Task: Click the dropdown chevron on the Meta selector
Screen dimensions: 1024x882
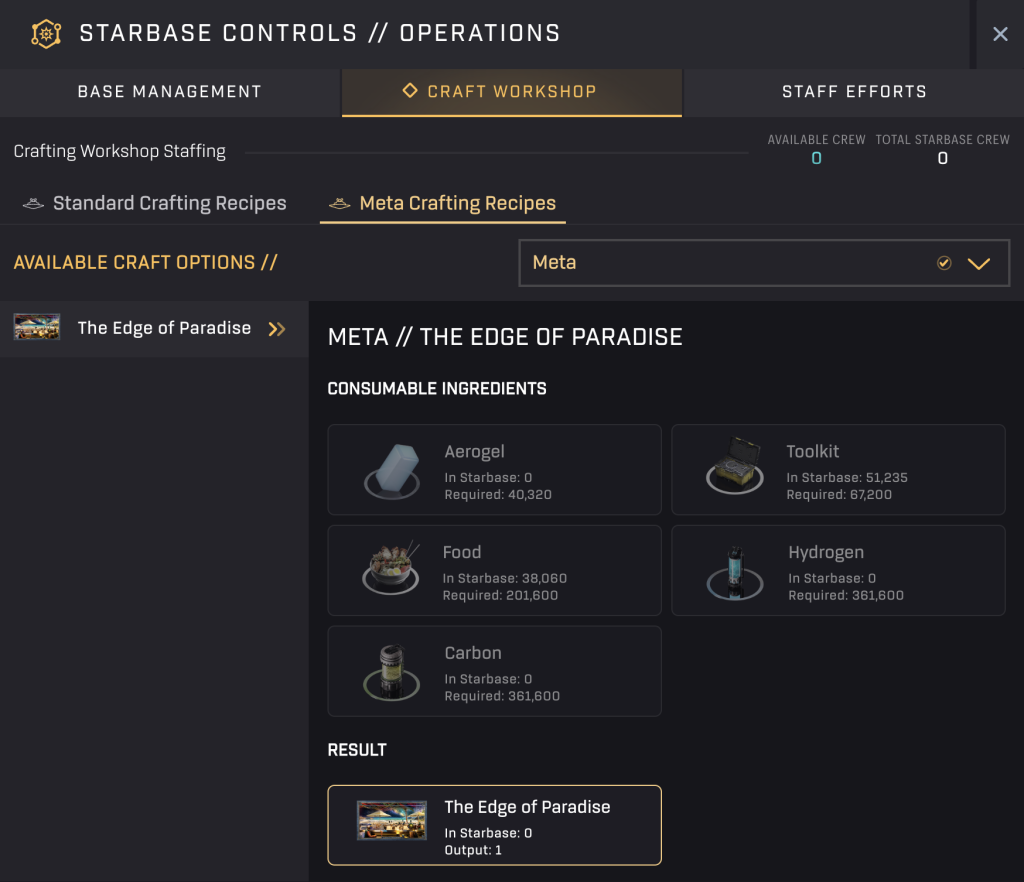Action: tap(979, 262)
